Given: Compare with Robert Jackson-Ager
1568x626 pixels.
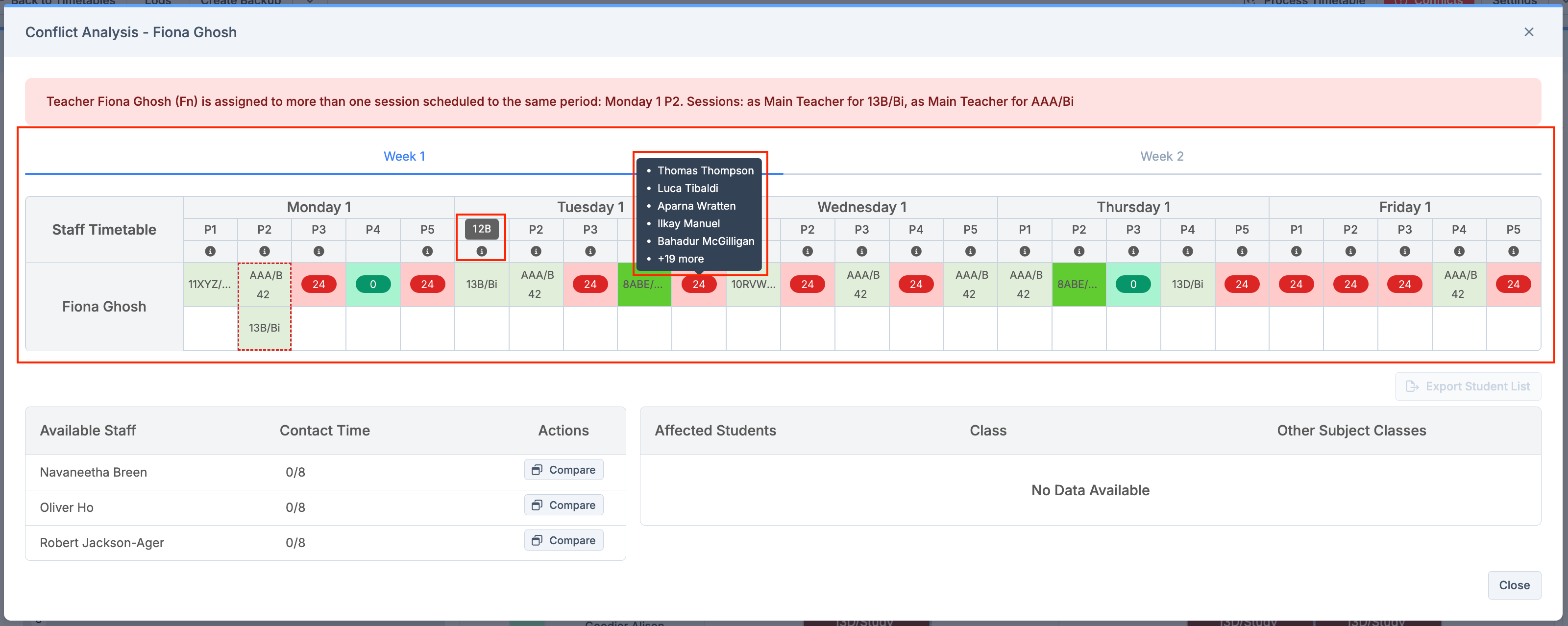Looking at the screenshot, I should point(563,540).
